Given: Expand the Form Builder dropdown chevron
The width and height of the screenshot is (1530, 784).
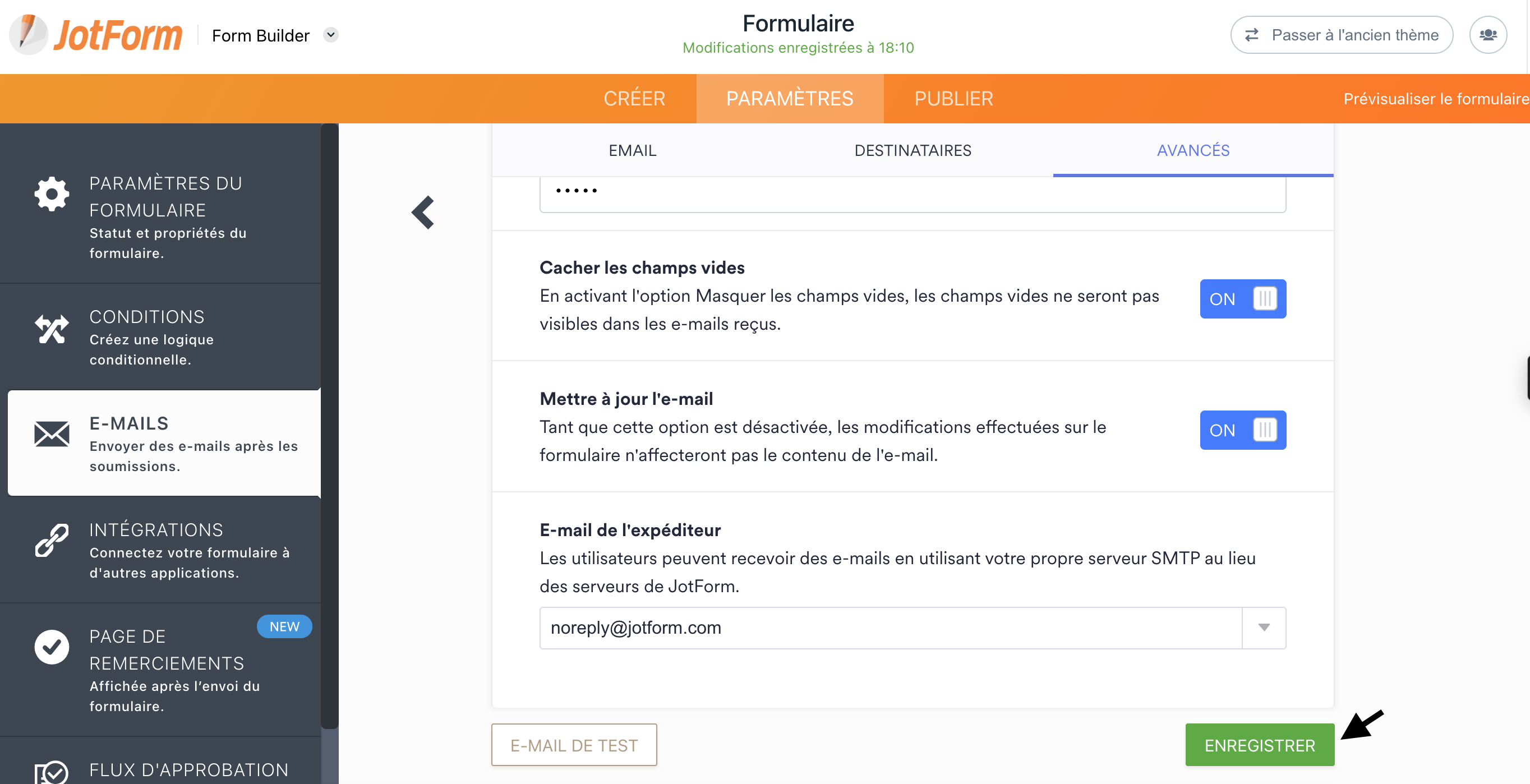Looking at the screenshot, I should coord(331,35).
